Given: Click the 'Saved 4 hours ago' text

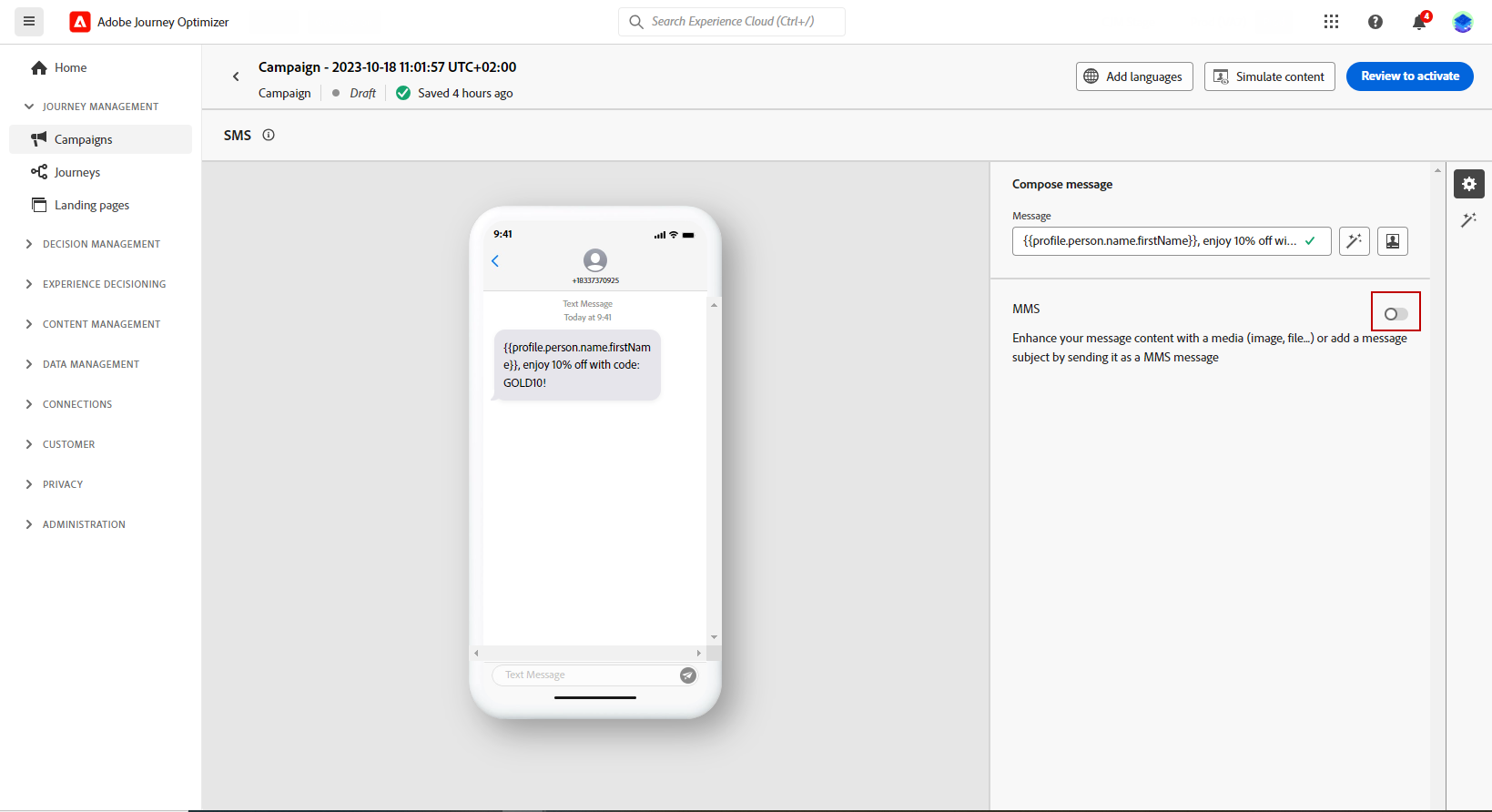Looking at the screenshot, I should 465,93.
